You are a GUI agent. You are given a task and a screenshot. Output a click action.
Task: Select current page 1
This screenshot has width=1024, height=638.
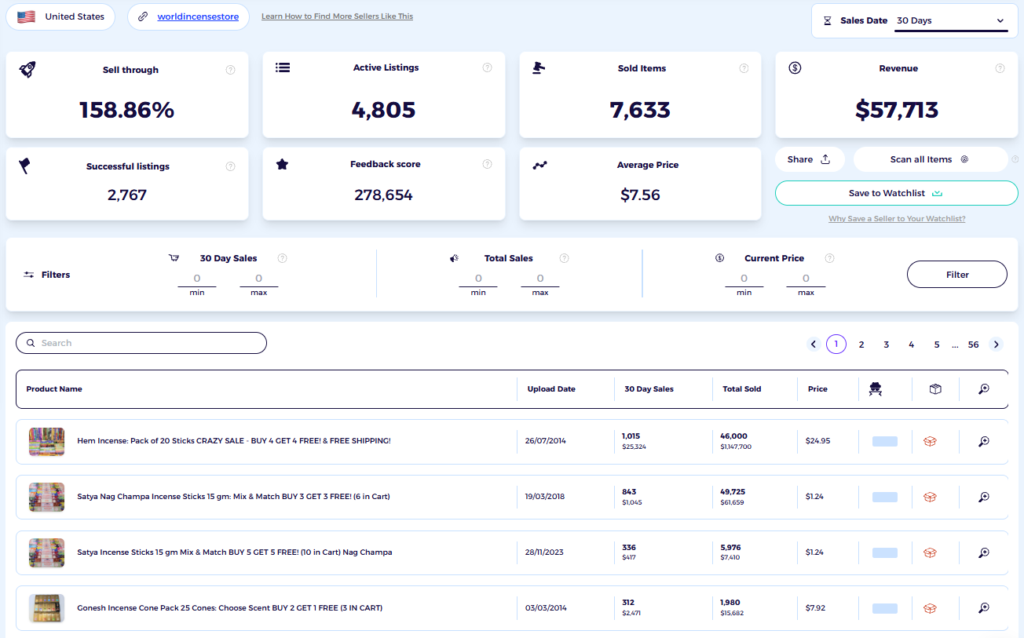coord(836,344)
